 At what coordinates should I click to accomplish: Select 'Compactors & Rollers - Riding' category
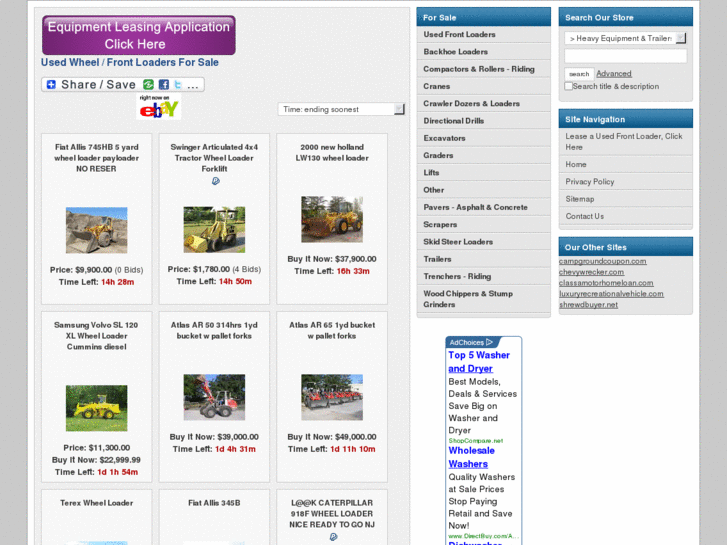point(484,69)
